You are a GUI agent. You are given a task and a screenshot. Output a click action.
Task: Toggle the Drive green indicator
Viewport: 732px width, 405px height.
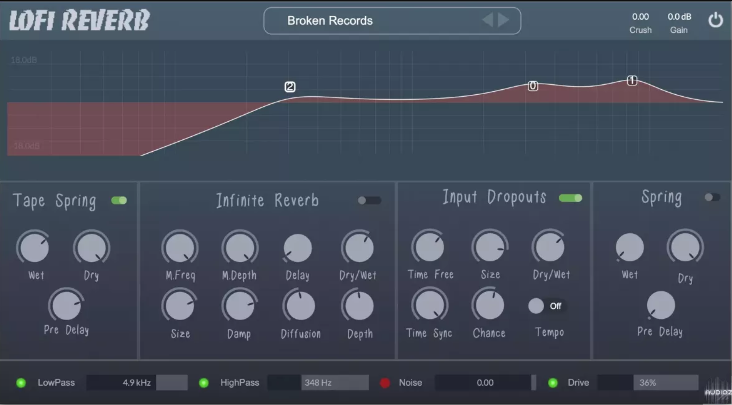[553, 383]
